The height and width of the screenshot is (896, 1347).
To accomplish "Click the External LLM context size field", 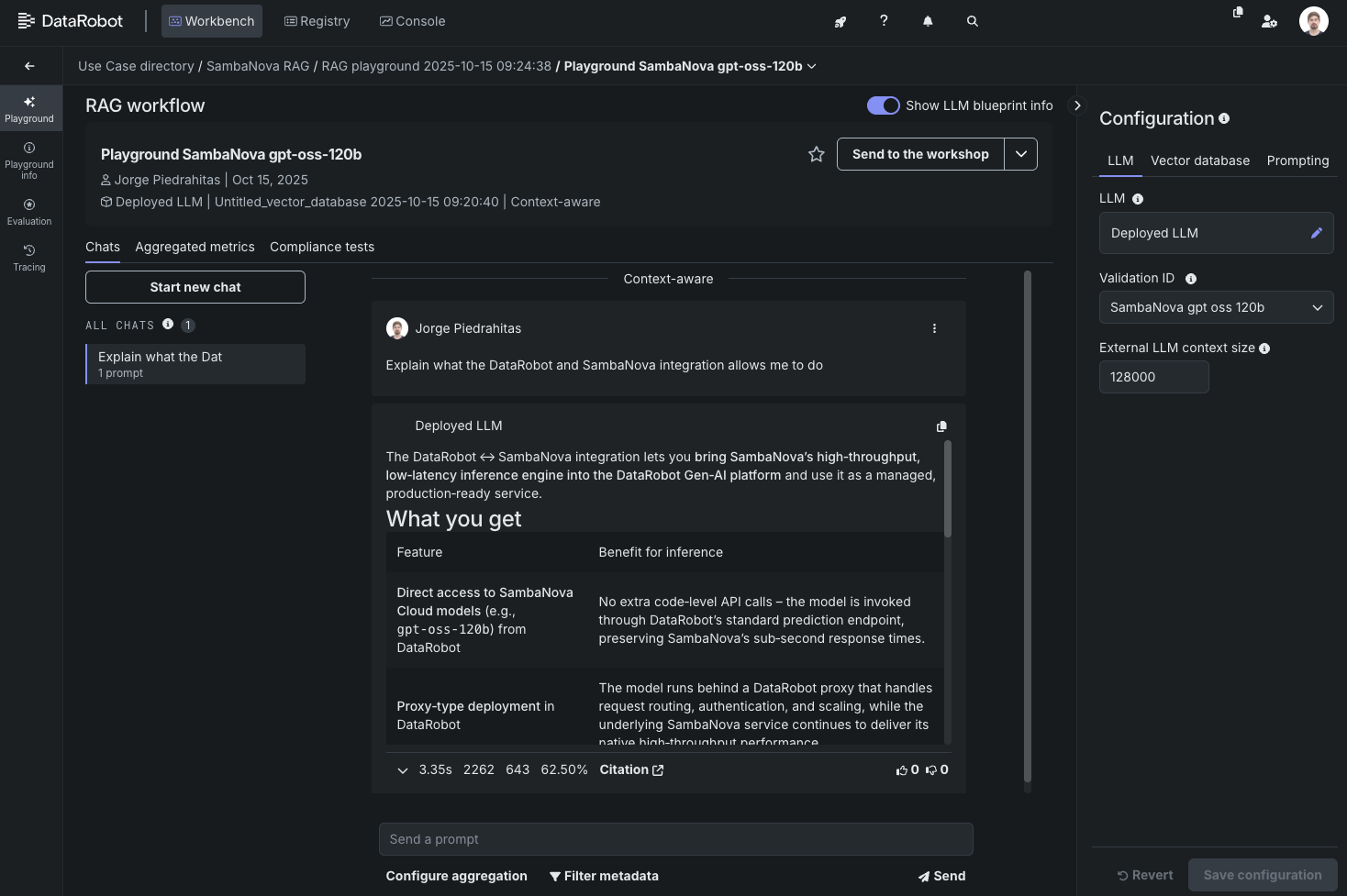I will click(1154, 377).
